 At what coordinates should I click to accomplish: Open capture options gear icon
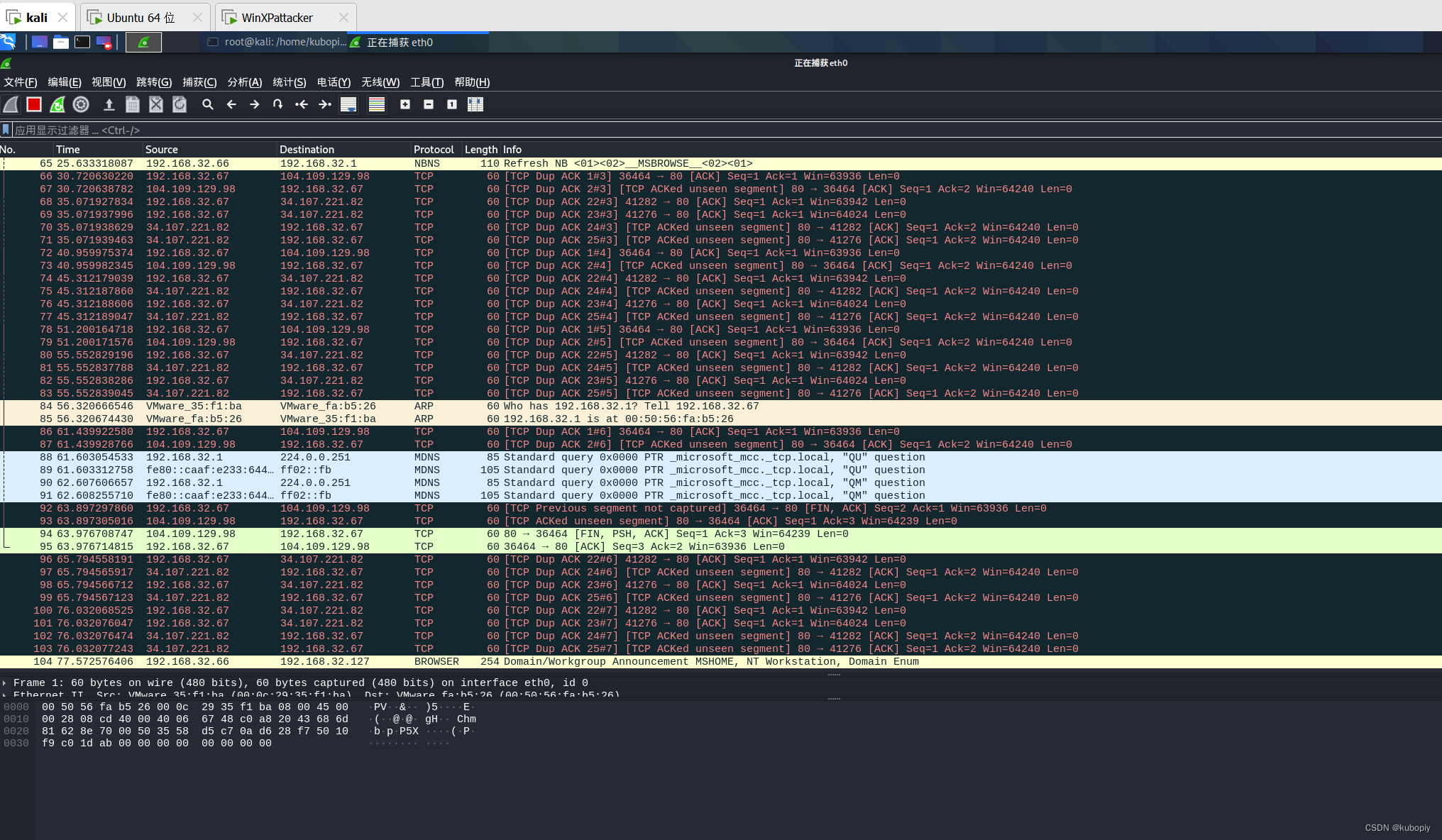click(81, 104)
